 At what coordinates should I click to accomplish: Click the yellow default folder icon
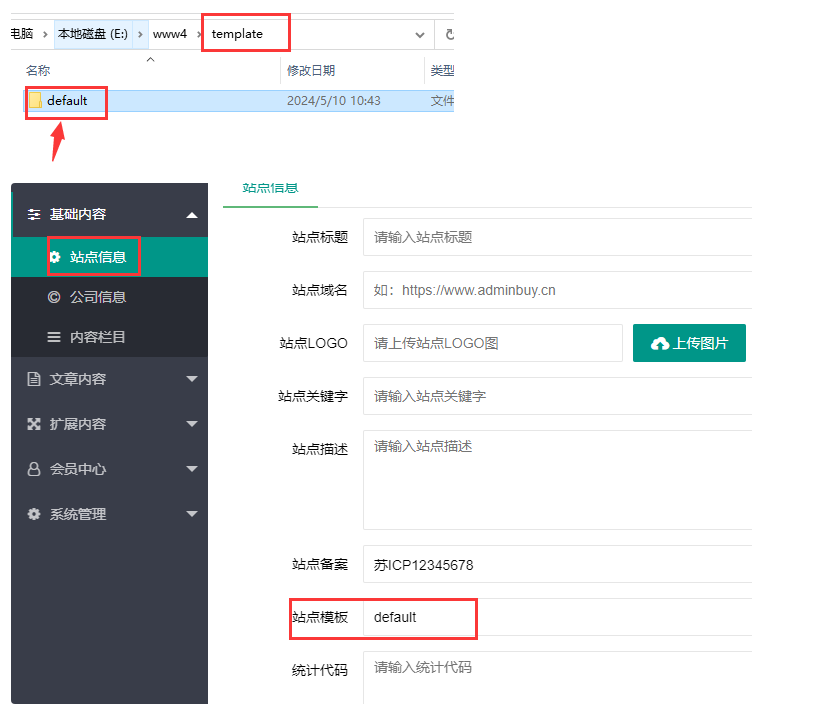pyautogui.click(x=35, y=100)
